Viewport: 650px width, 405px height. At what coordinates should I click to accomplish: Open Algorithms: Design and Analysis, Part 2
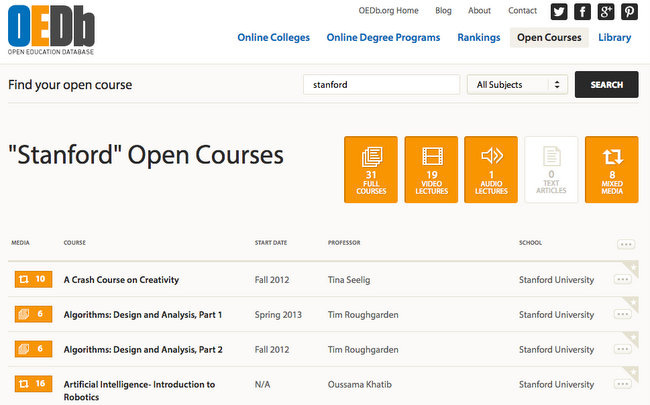coord(143,349)
